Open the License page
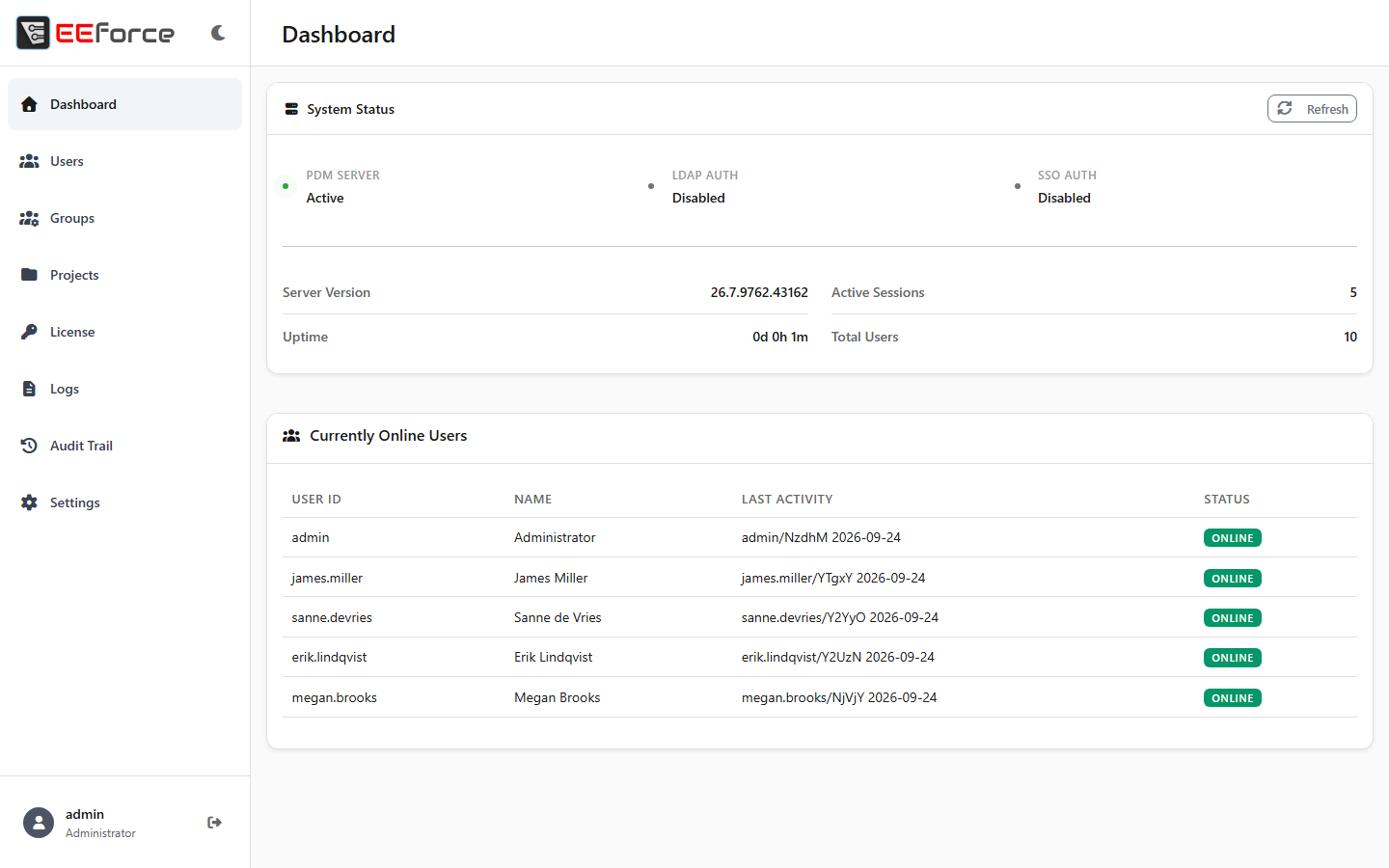 pyautogui.click(x=124, y=332)
